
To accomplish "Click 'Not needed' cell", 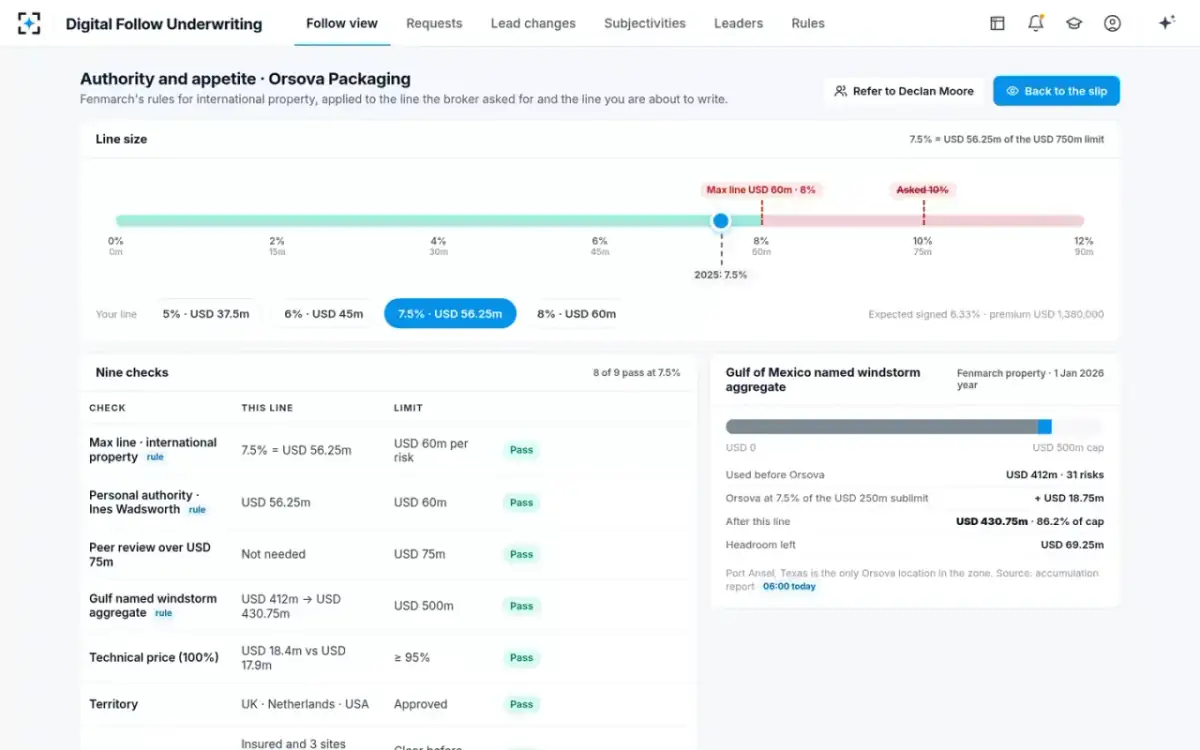I will click(273, 554).
